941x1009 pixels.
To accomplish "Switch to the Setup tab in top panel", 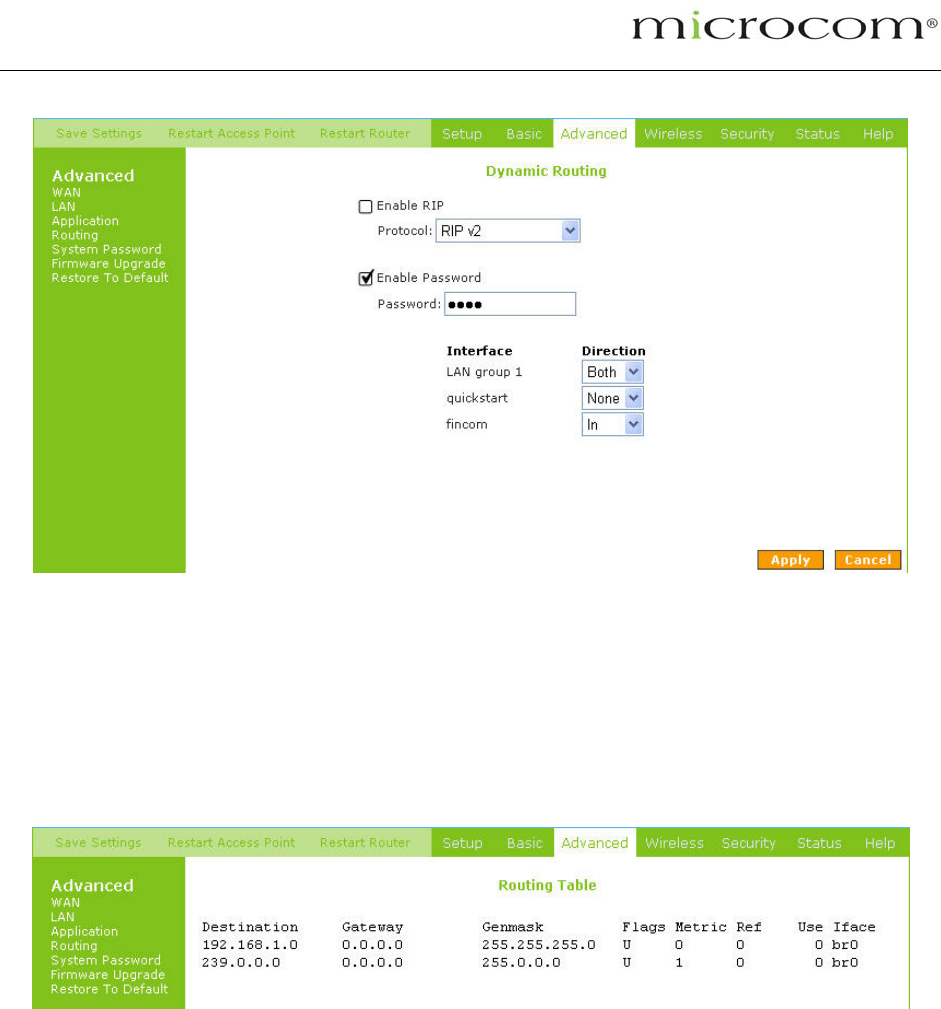I will point(462,134).
